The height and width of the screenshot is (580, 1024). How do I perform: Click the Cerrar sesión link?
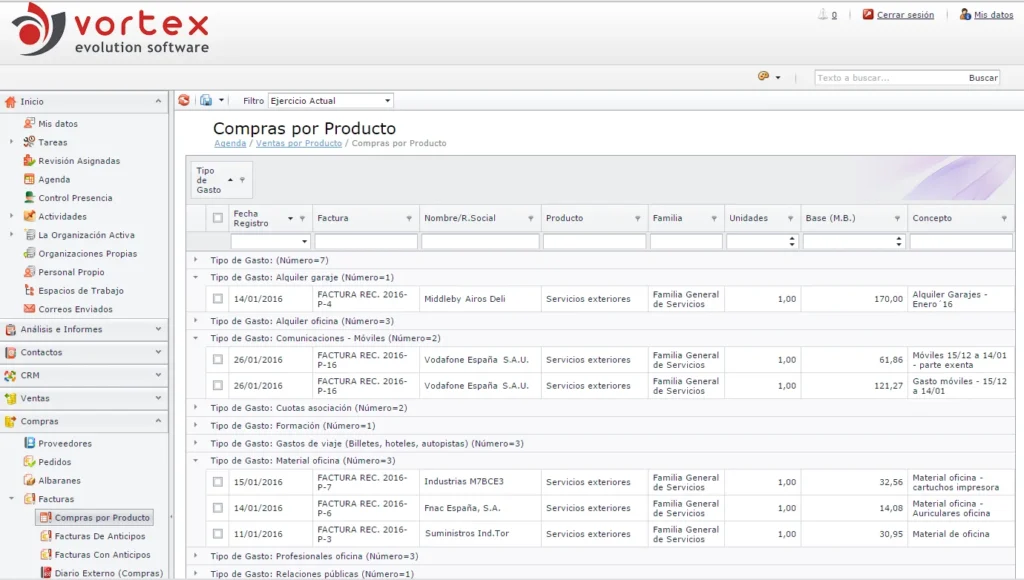pyautogui.click(x=905, y=14)
